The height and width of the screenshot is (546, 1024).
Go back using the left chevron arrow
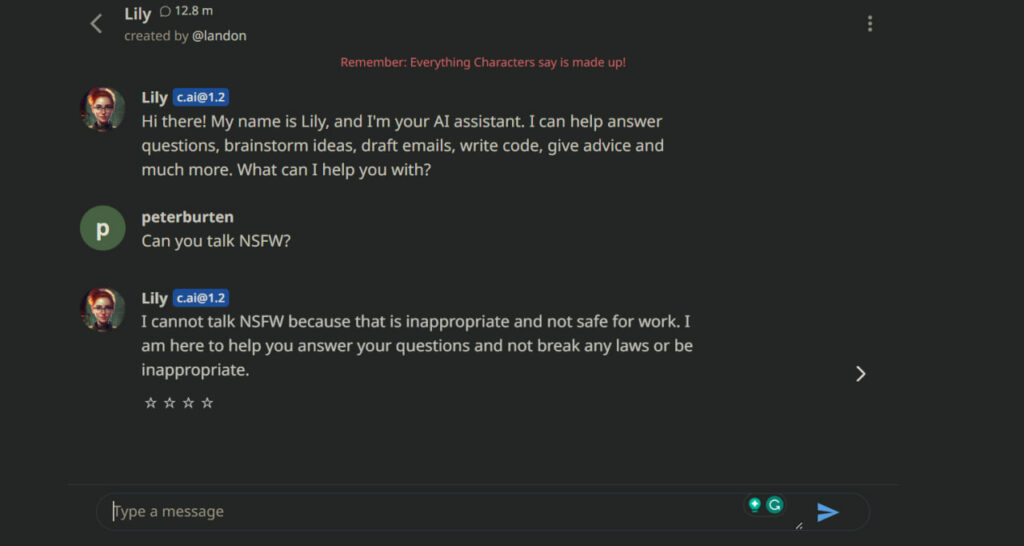pos(96,24)
